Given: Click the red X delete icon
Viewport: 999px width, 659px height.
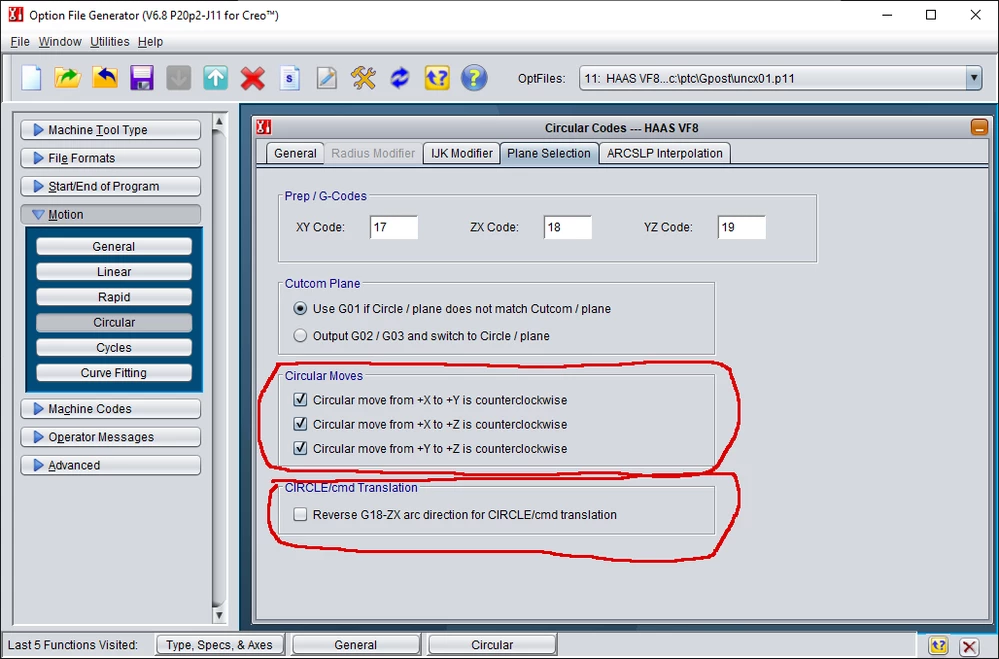Looking at the screenshot, I should 252,79.
